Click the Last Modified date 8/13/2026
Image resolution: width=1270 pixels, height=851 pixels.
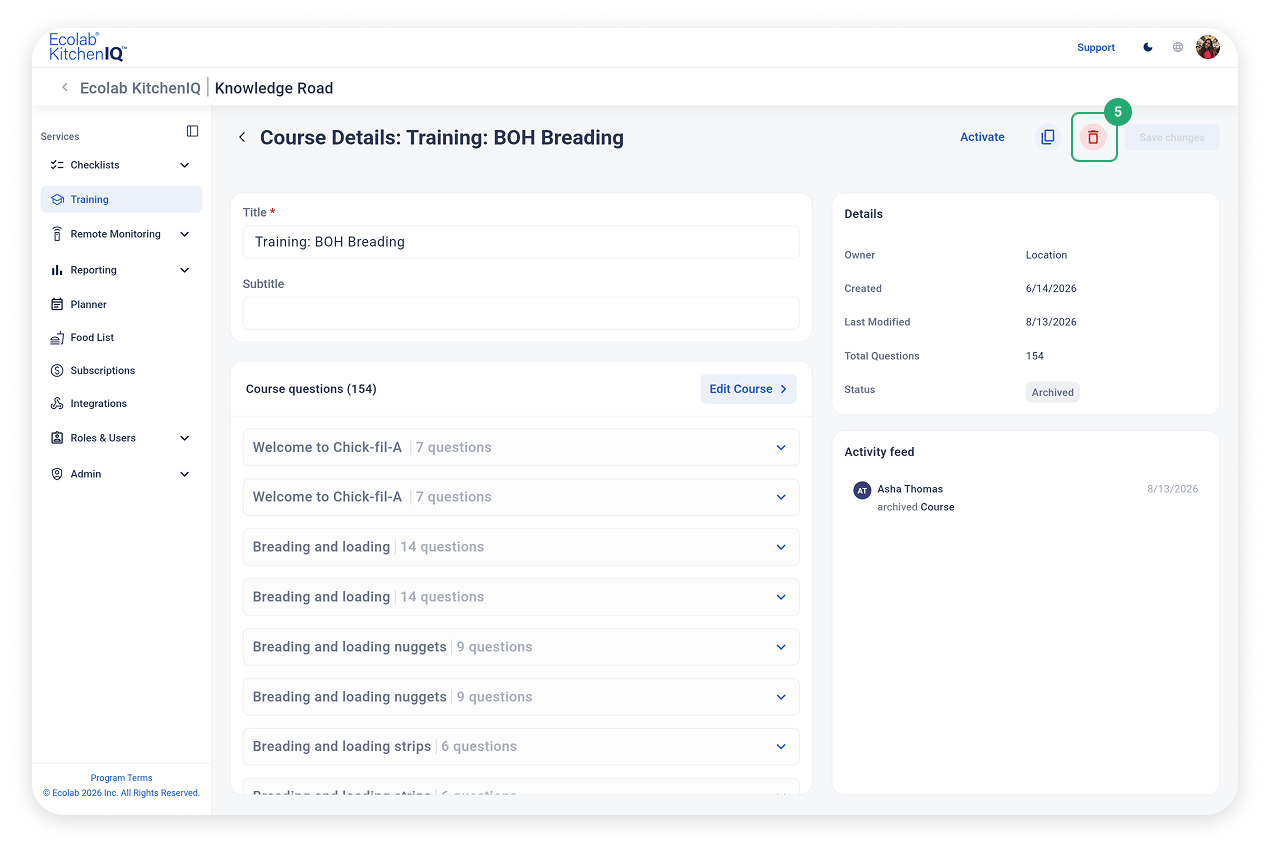pos(1051,322)
